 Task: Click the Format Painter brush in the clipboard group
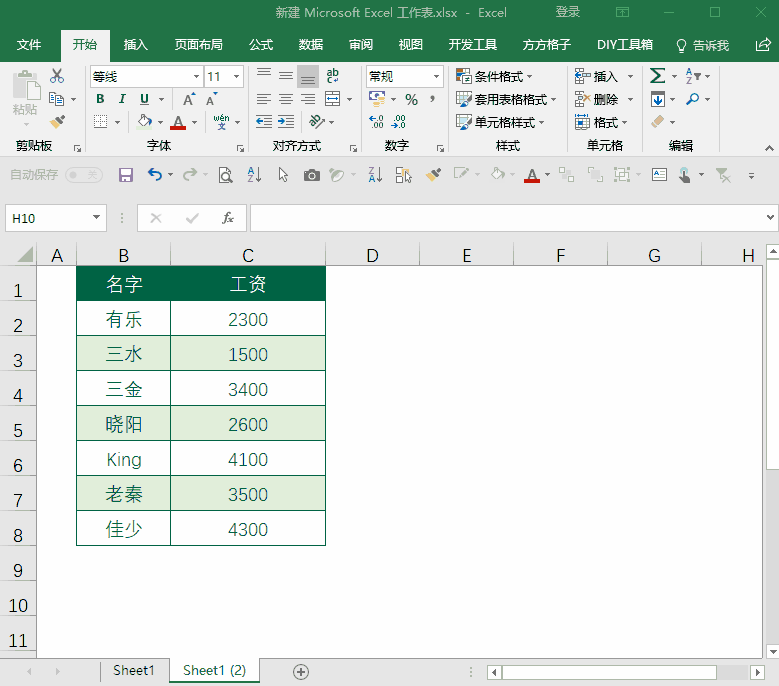(x=57, y=122)
